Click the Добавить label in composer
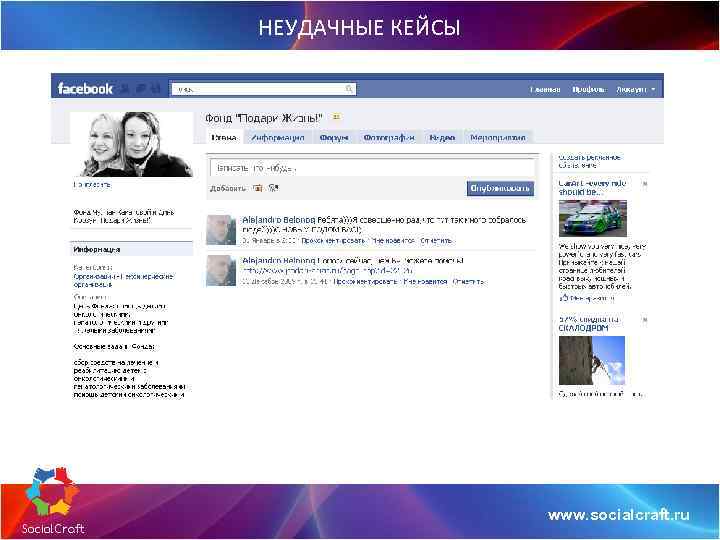Image resolution: width=720 pixels, height=540 pixels. pos(228,188)
